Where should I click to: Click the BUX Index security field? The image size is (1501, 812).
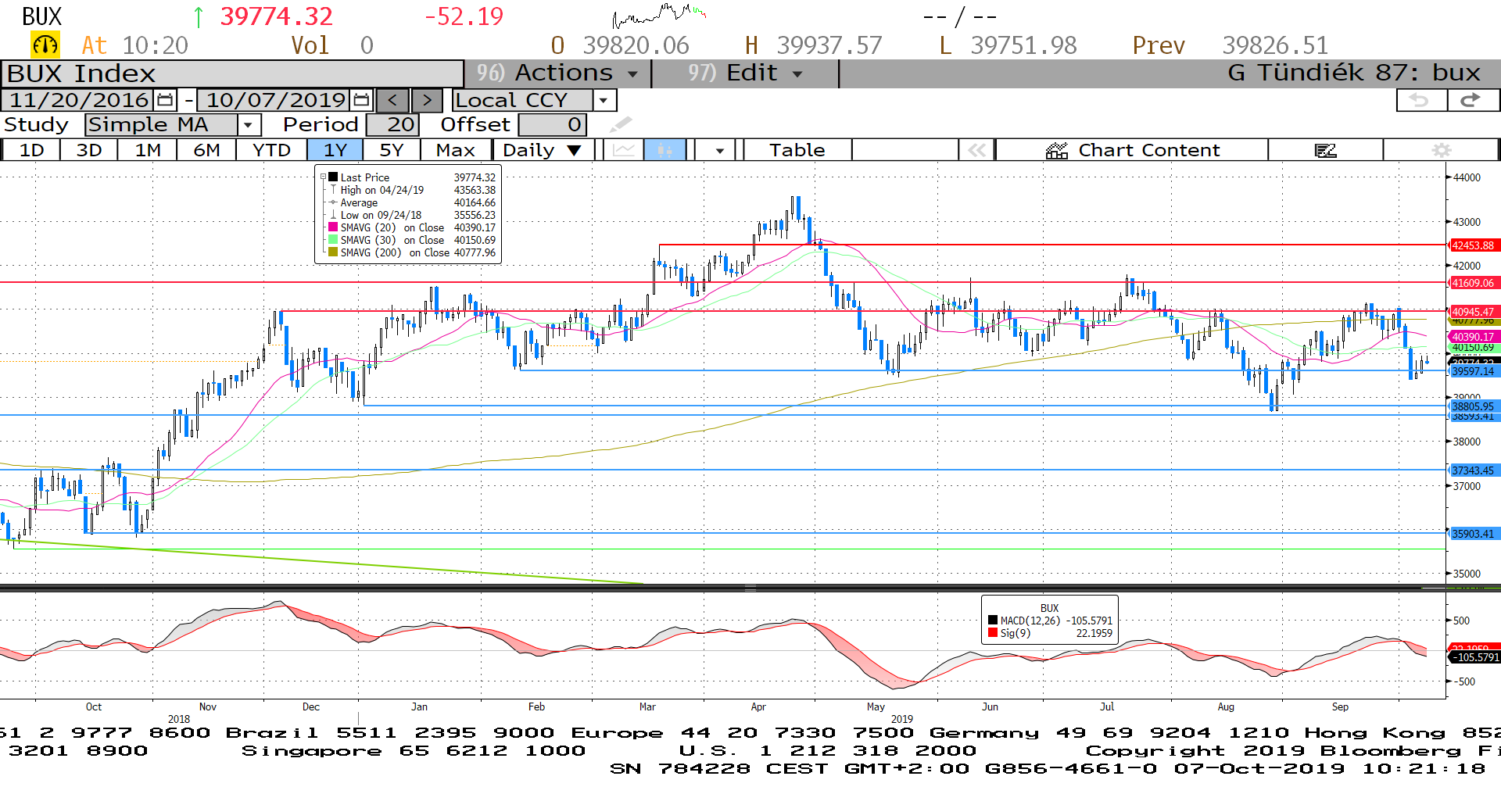[232, 73]
